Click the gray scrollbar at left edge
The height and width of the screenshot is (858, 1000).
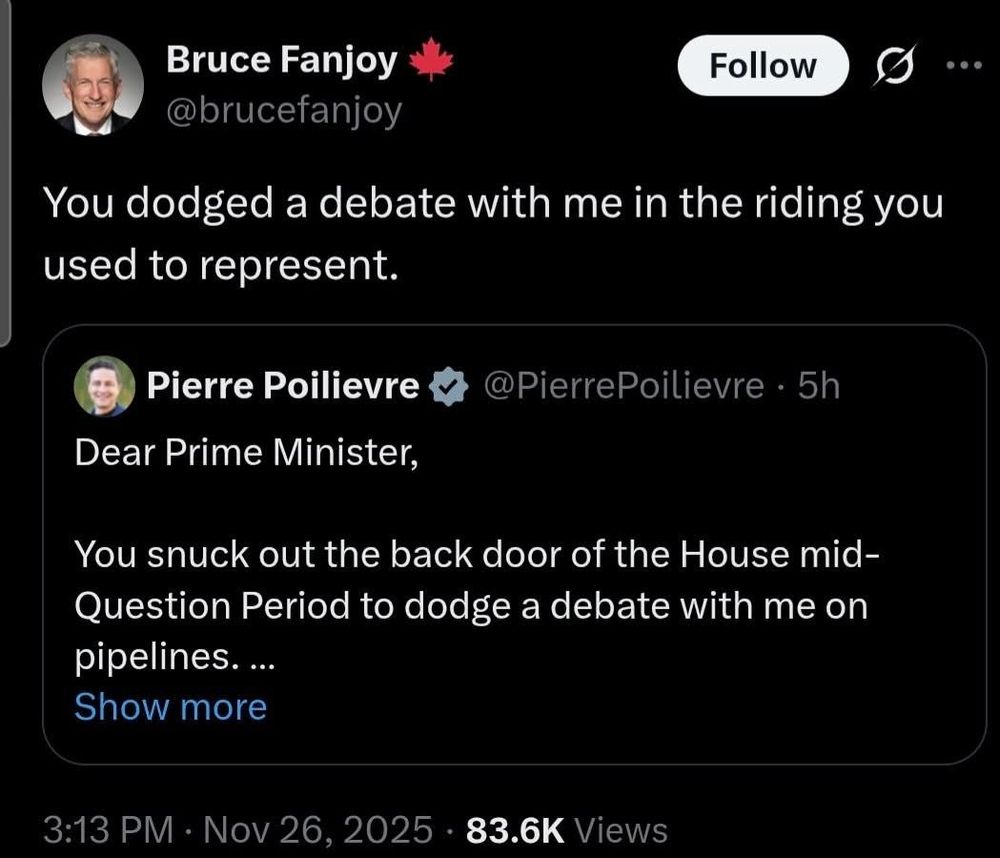click(x=4, y=170)
